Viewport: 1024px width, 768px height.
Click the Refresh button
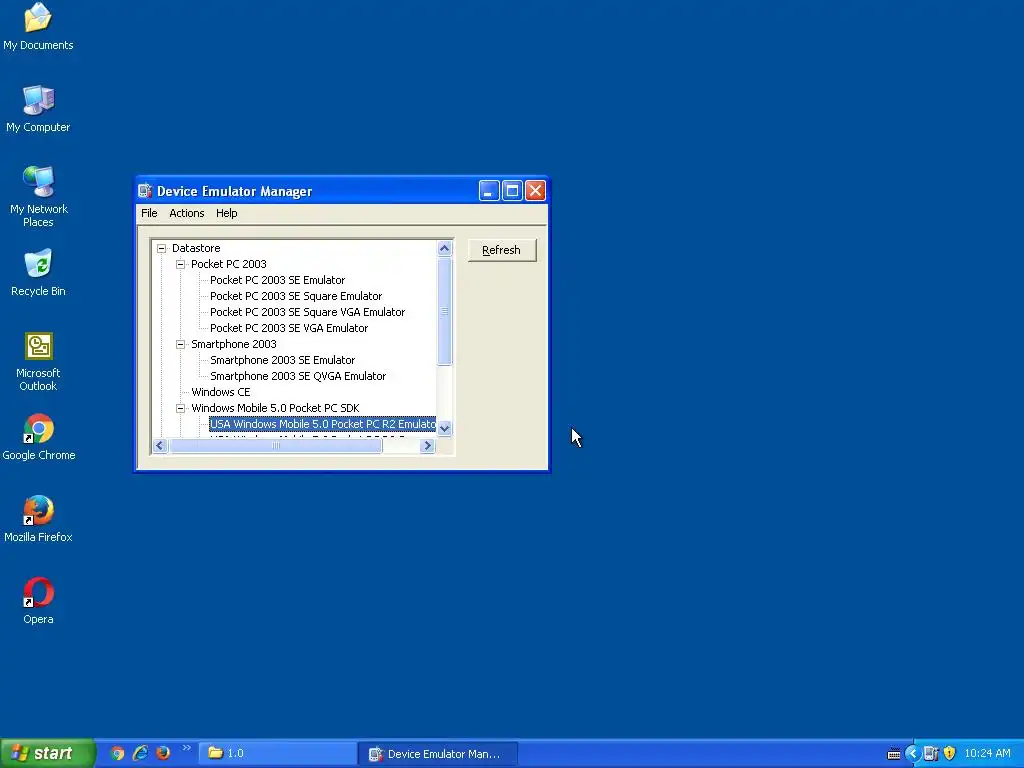pos(502,250)
